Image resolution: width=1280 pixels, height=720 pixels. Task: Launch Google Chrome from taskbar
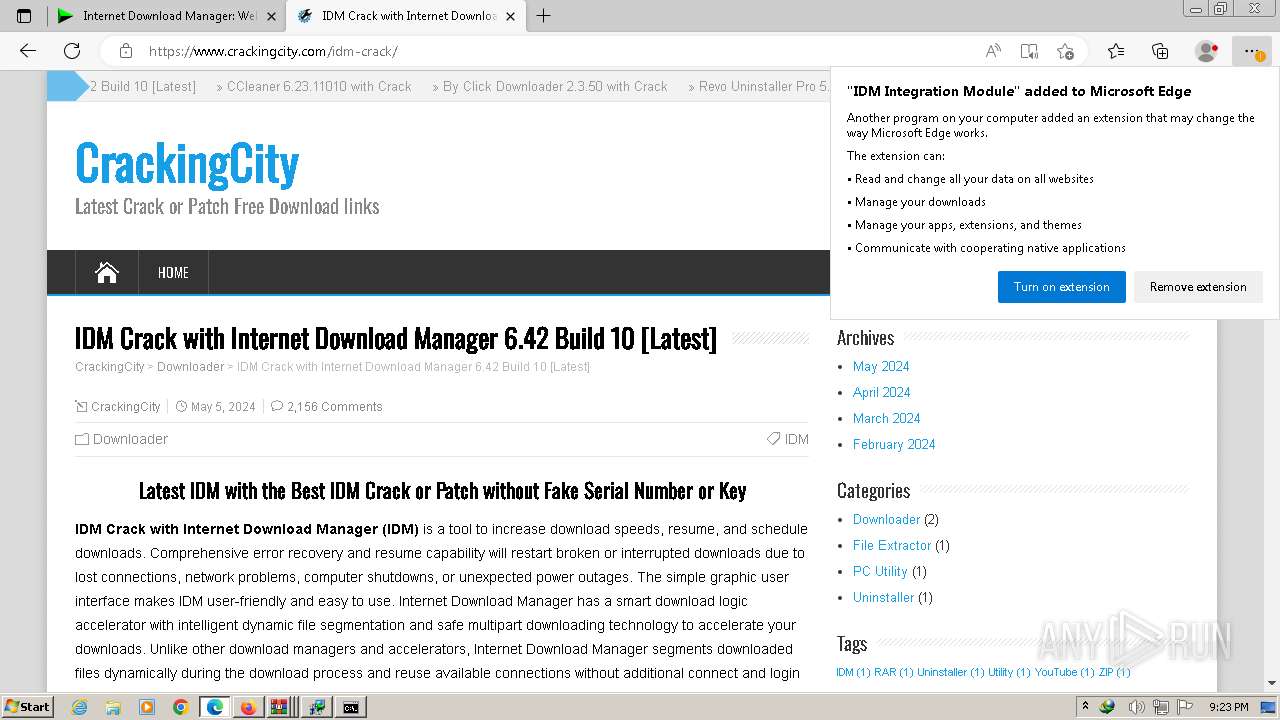tap(181, 707)
